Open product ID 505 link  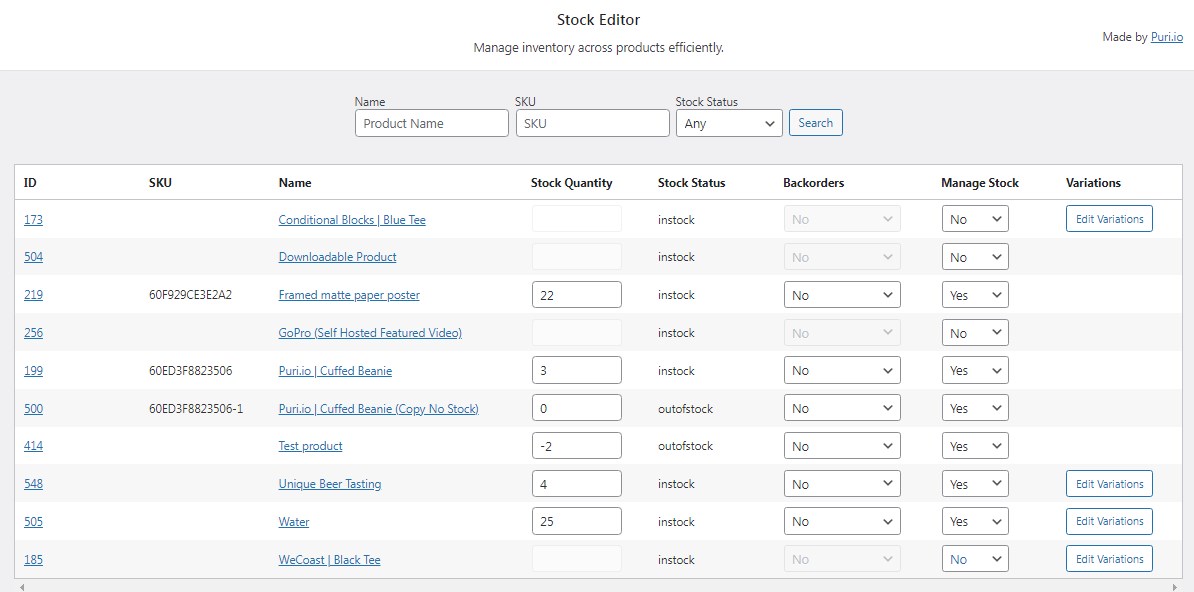34,522
